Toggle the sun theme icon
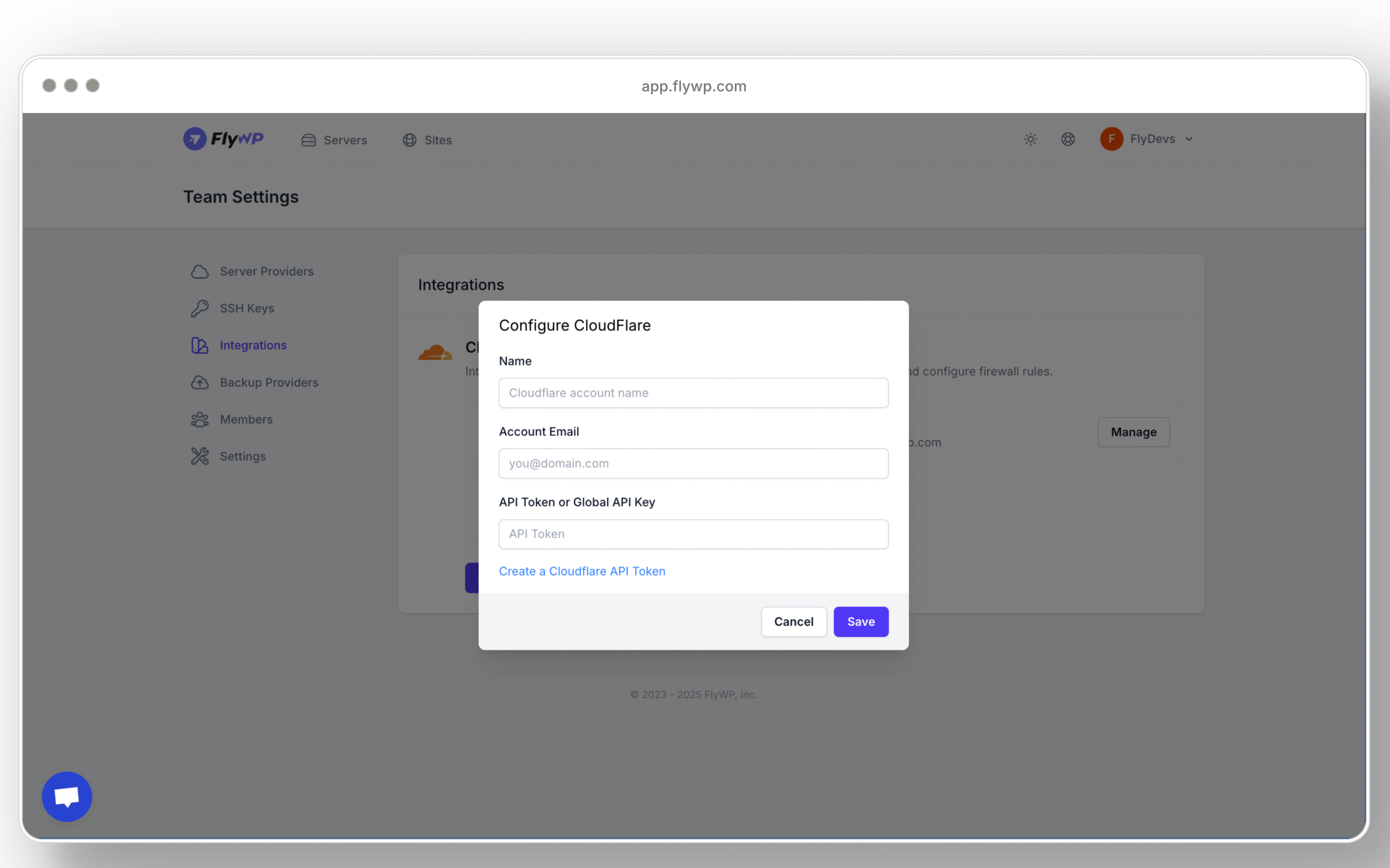 1031,139
